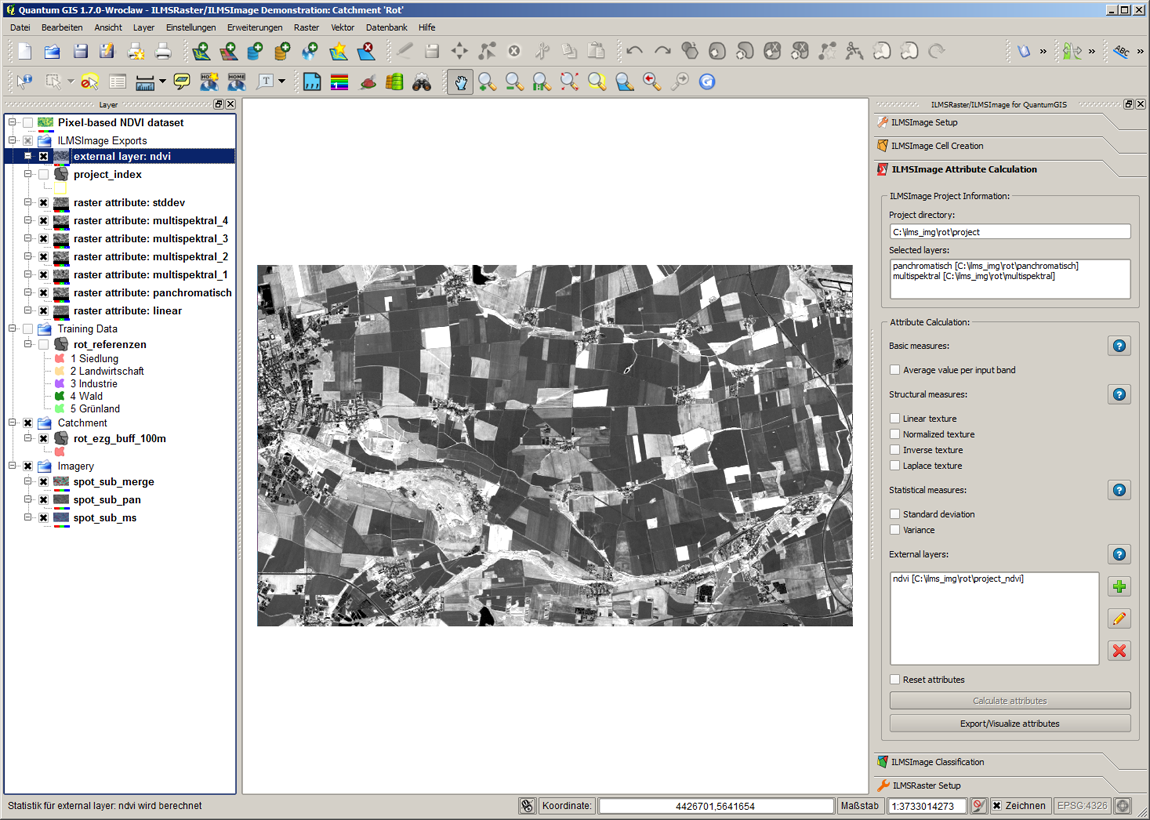Viewport: 1150px width, 820px height.
Task: Open the Raster menu
Action: (306, 28)
